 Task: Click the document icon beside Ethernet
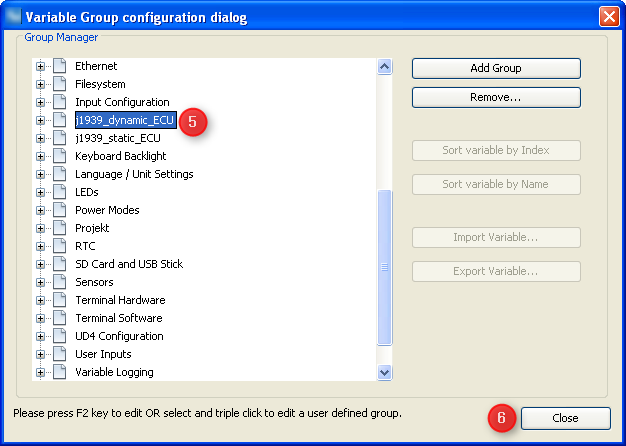pos(59,66)
